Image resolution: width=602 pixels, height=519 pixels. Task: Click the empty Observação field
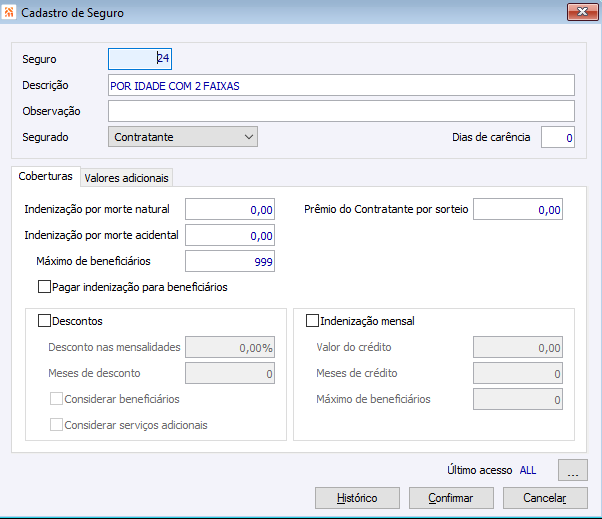pos(341,111)
